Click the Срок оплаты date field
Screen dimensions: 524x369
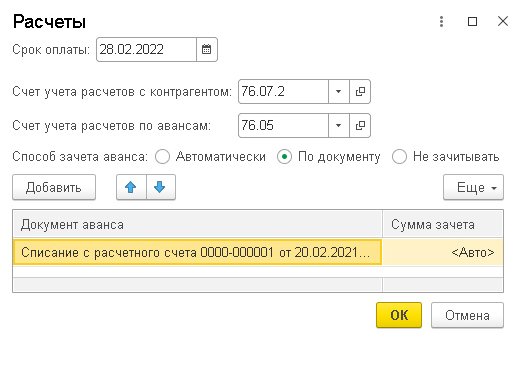(146, 49)
